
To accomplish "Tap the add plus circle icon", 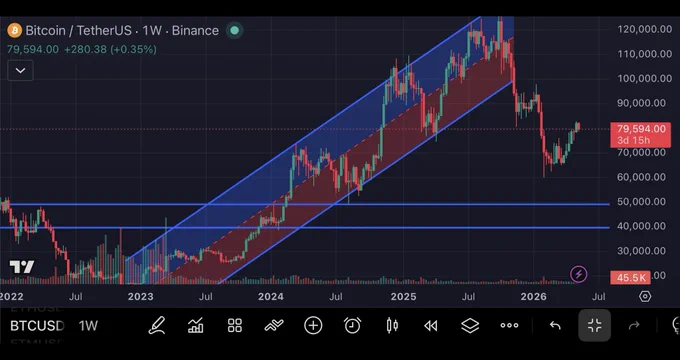I will pos(313,325).
